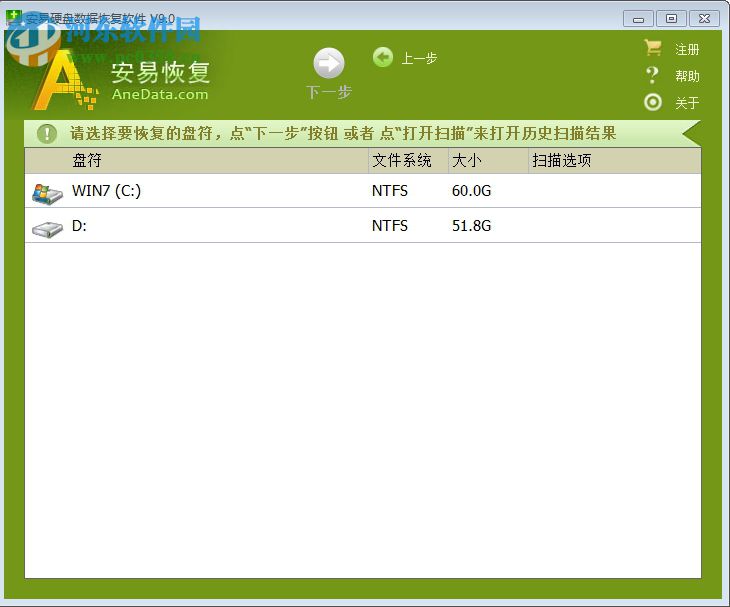This screenshot has height=607, width=730.
Task: Minimize the 安易硬盘数据恢复软件 window
Action: [x=639, y=19]
